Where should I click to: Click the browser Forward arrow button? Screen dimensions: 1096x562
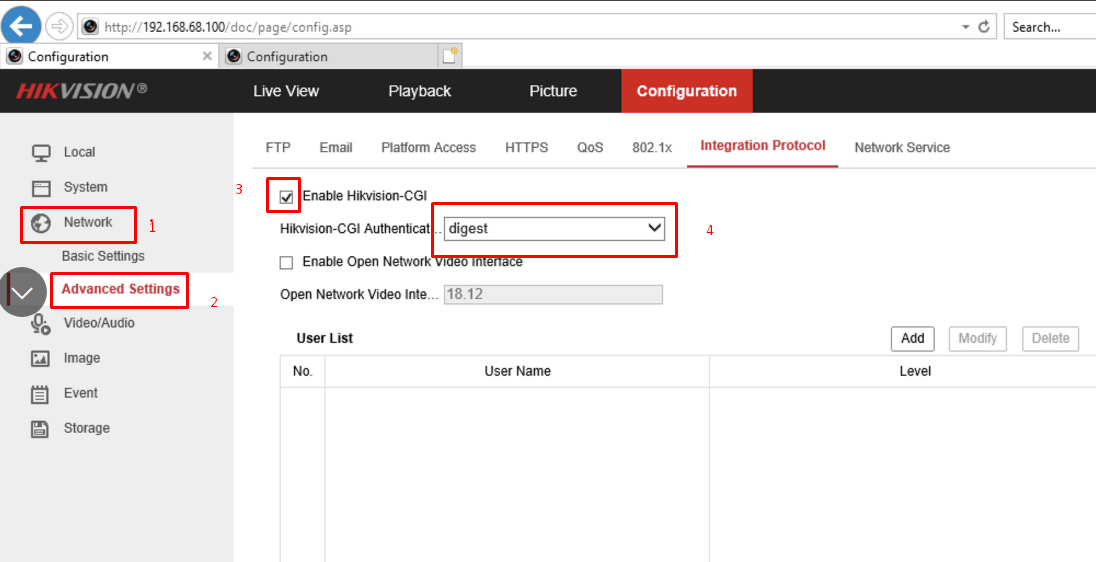pyautogui.click(x=59, y=27)
